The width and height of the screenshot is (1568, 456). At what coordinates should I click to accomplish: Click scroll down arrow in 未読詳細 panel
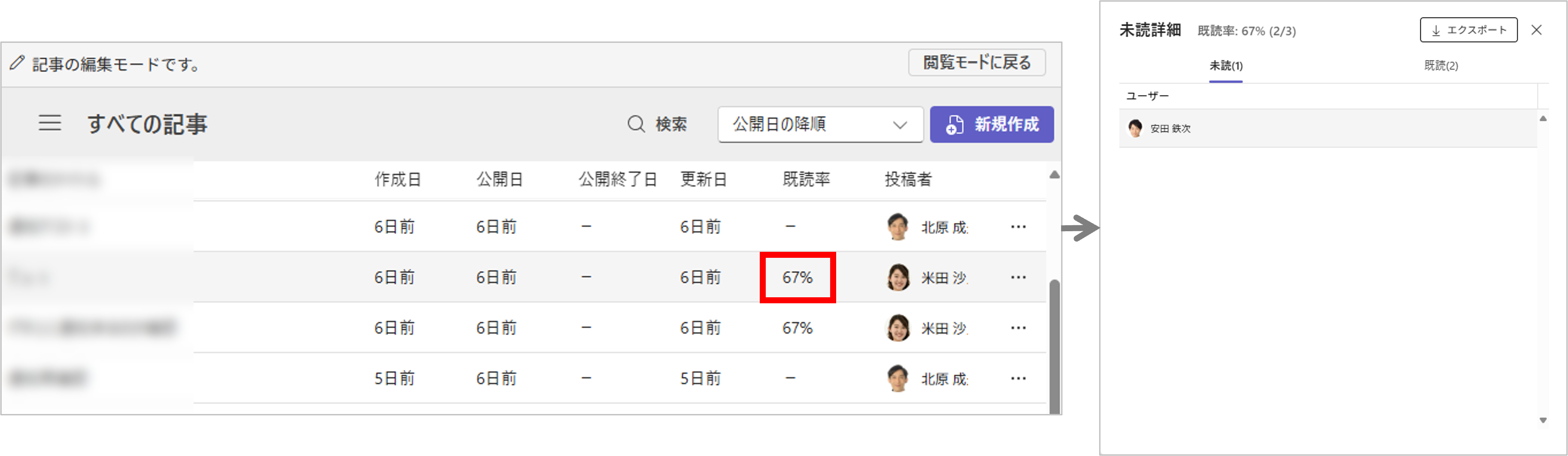1543,420
